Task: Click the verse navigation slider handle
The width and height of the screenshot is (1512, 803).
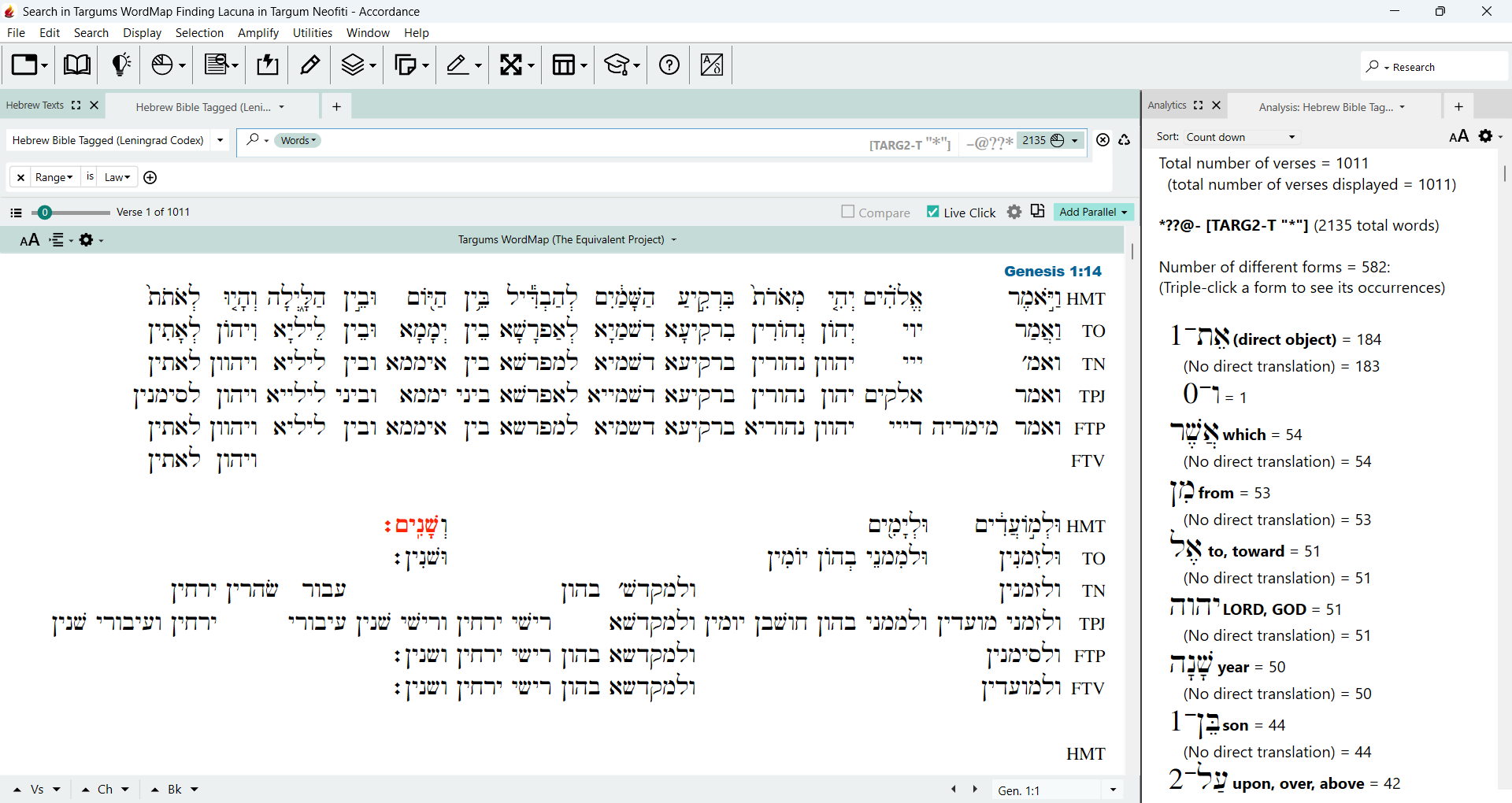Action: (x=45, y=212)
